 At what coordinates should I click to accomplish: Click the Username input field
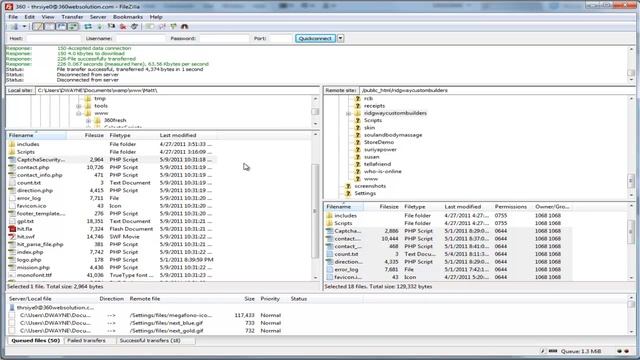click(141, 38)
